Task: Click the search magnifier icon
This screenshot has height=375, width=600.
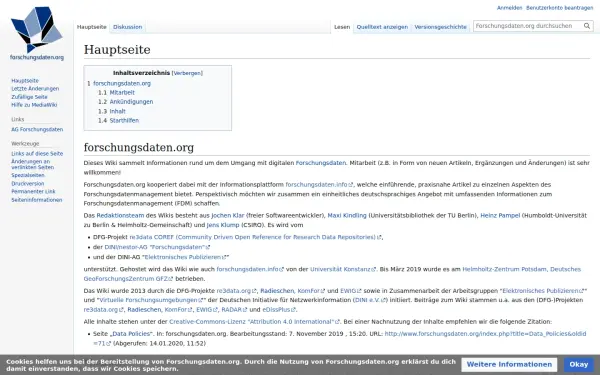Action: (x=587, y=26)
